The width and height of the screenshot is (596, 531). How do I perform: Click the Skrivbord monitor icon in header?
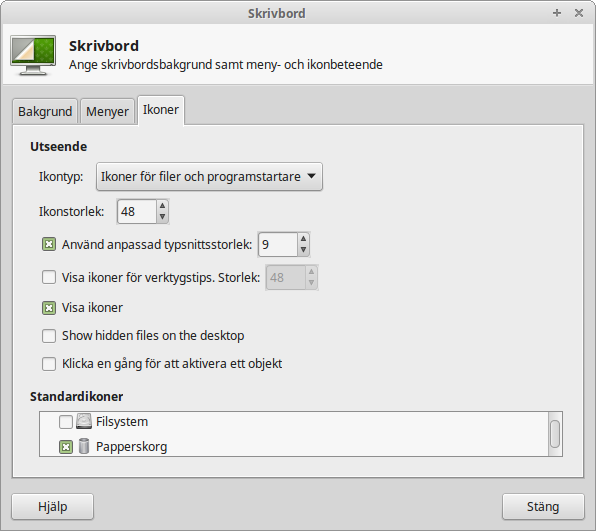33,55
